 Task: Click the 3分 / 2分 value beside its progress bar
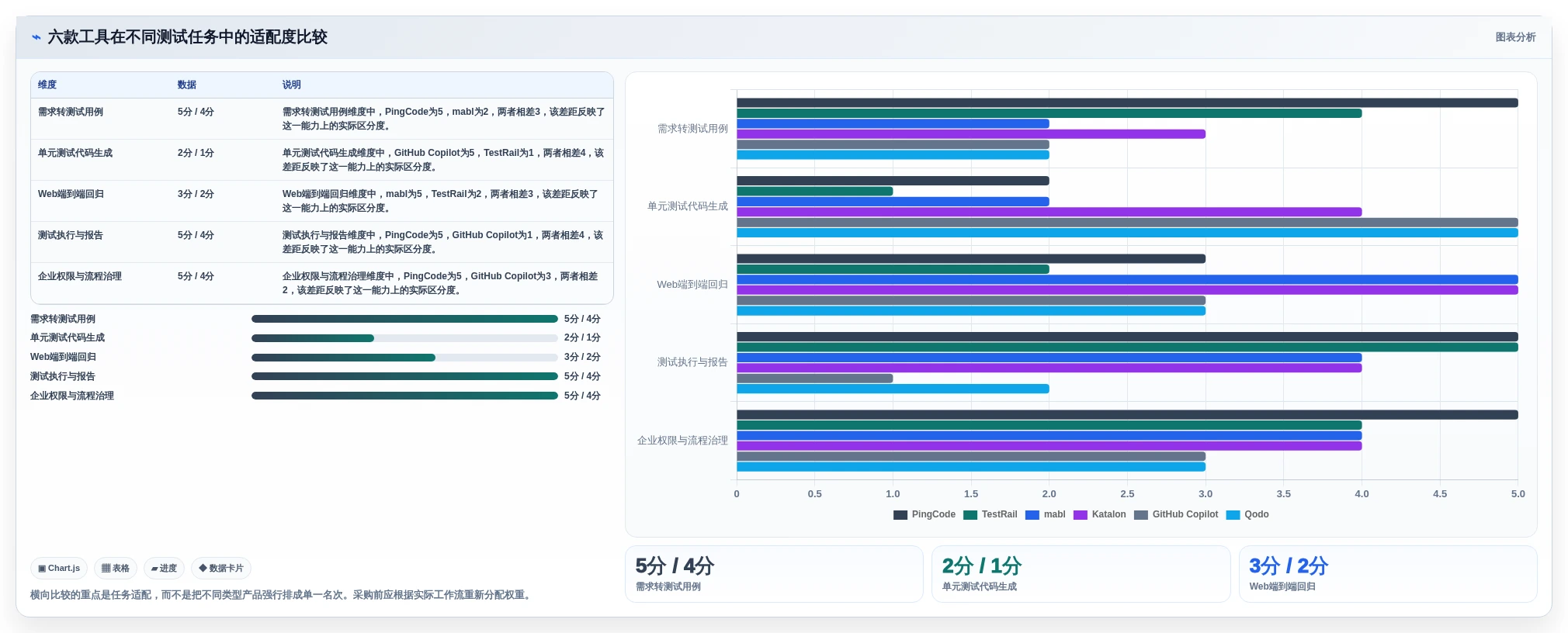582,358
